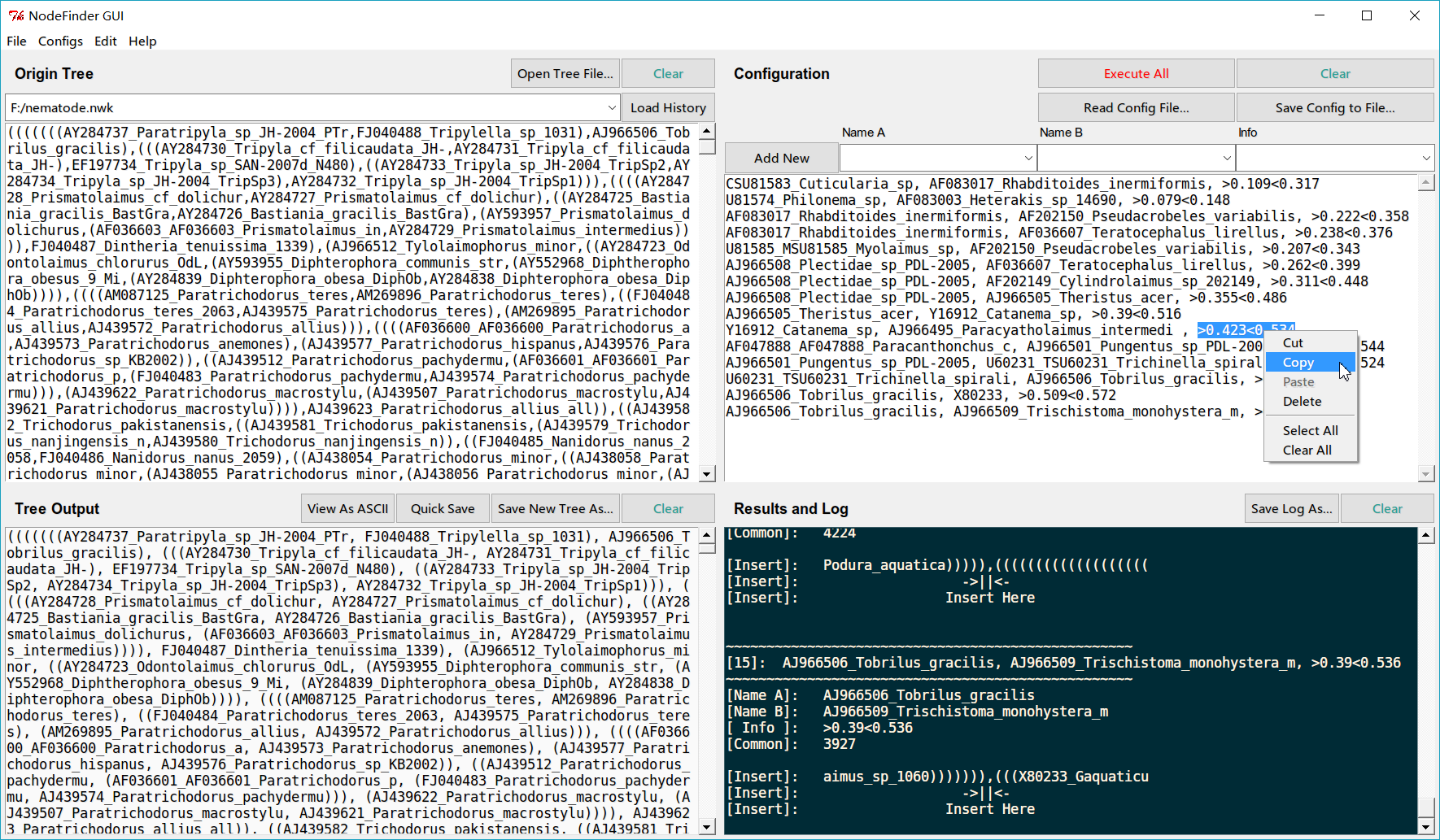The width and height of the screenshot is (1440, 840).
Task: Click config line AJ966506_Tobrilus_gracilis, X80233
Action: pyautogui.click(x=921, y=395)
